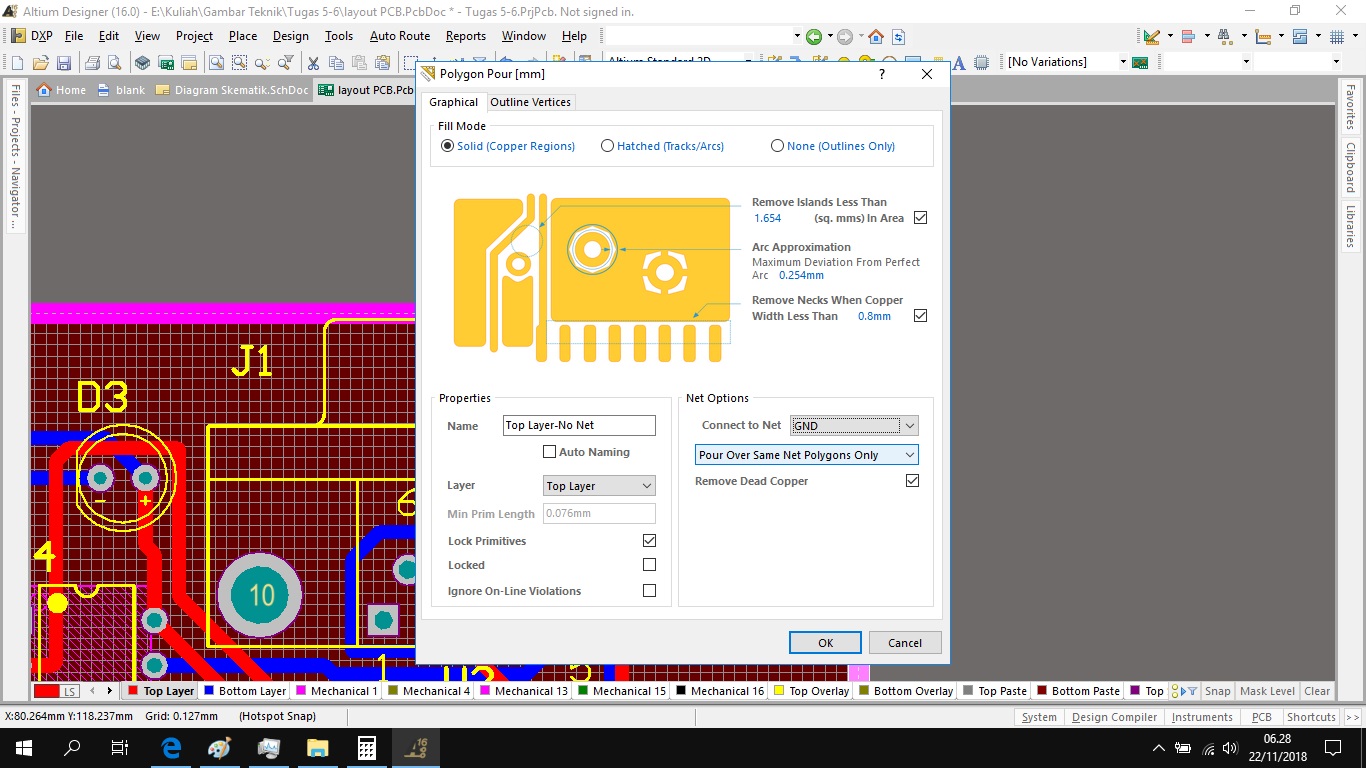Open alignment tools icon

[1189, 36]
